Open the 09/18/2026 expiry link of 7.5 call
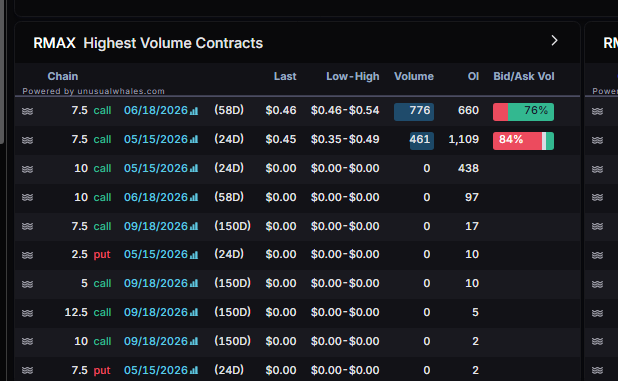Image resolution: width=618 pixels, height=381 pixels. [x=156, y=226]
